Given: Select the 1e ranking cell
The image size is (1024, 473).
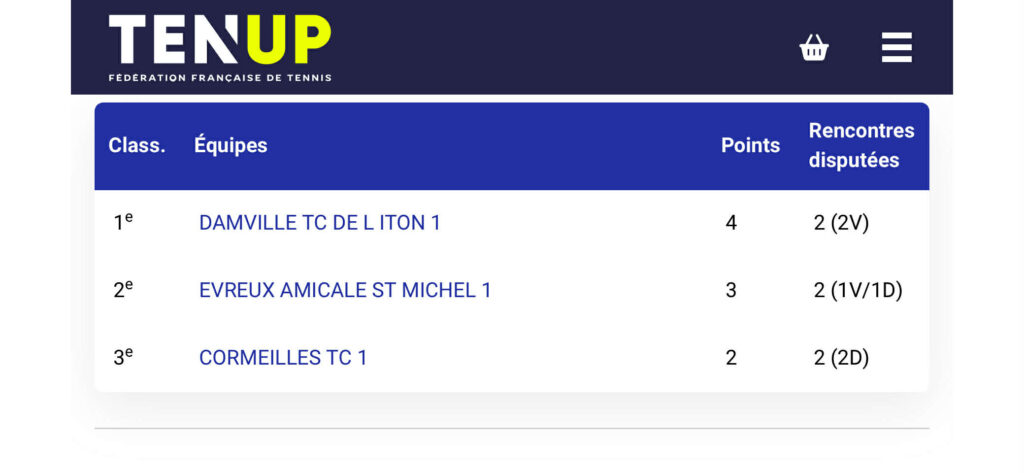Looking at the screenshot, I should click(x=123, y=222).
